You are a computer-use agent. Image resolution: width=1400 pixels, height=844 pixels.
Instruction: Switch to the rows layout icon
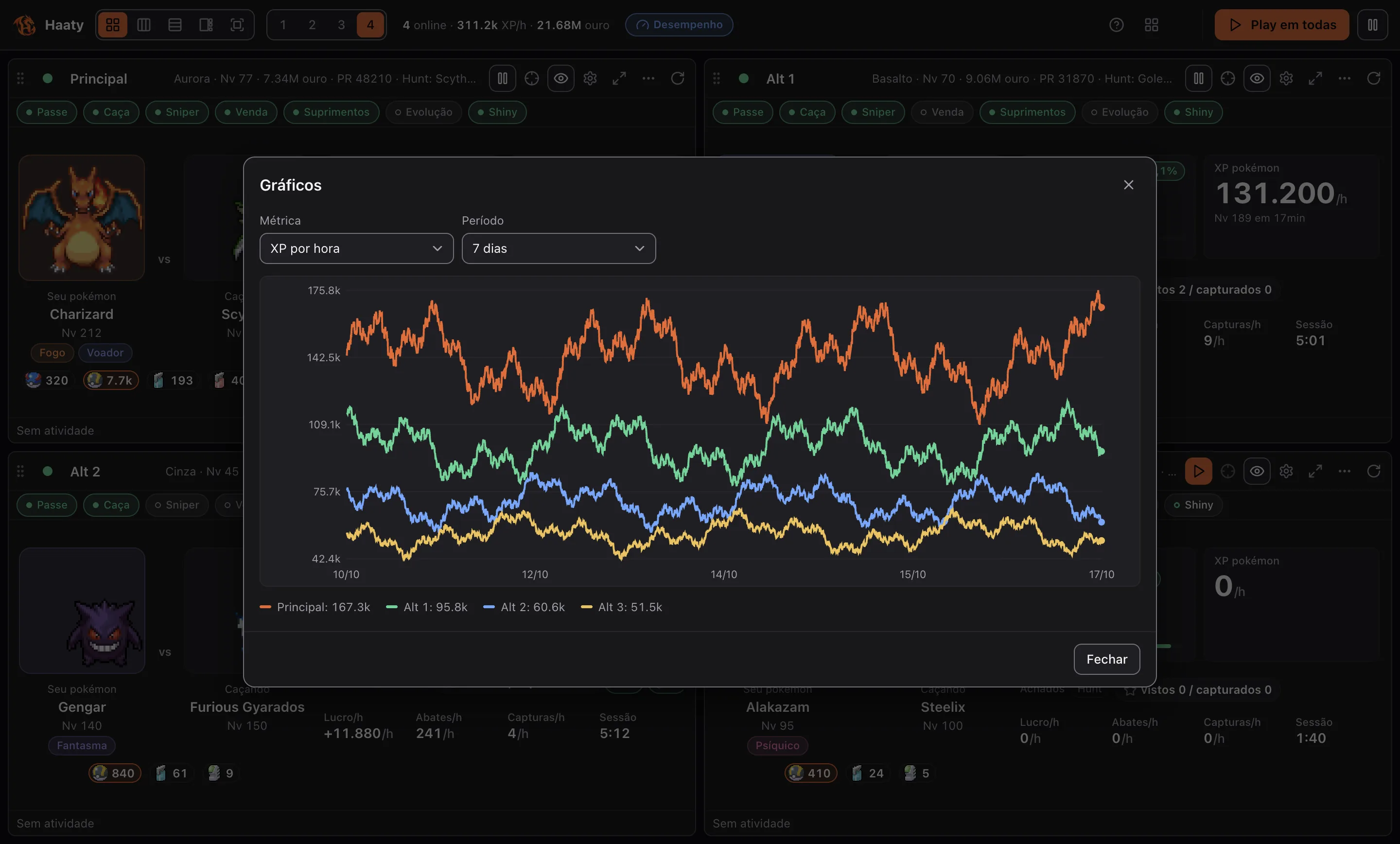[x=175, y=25]
